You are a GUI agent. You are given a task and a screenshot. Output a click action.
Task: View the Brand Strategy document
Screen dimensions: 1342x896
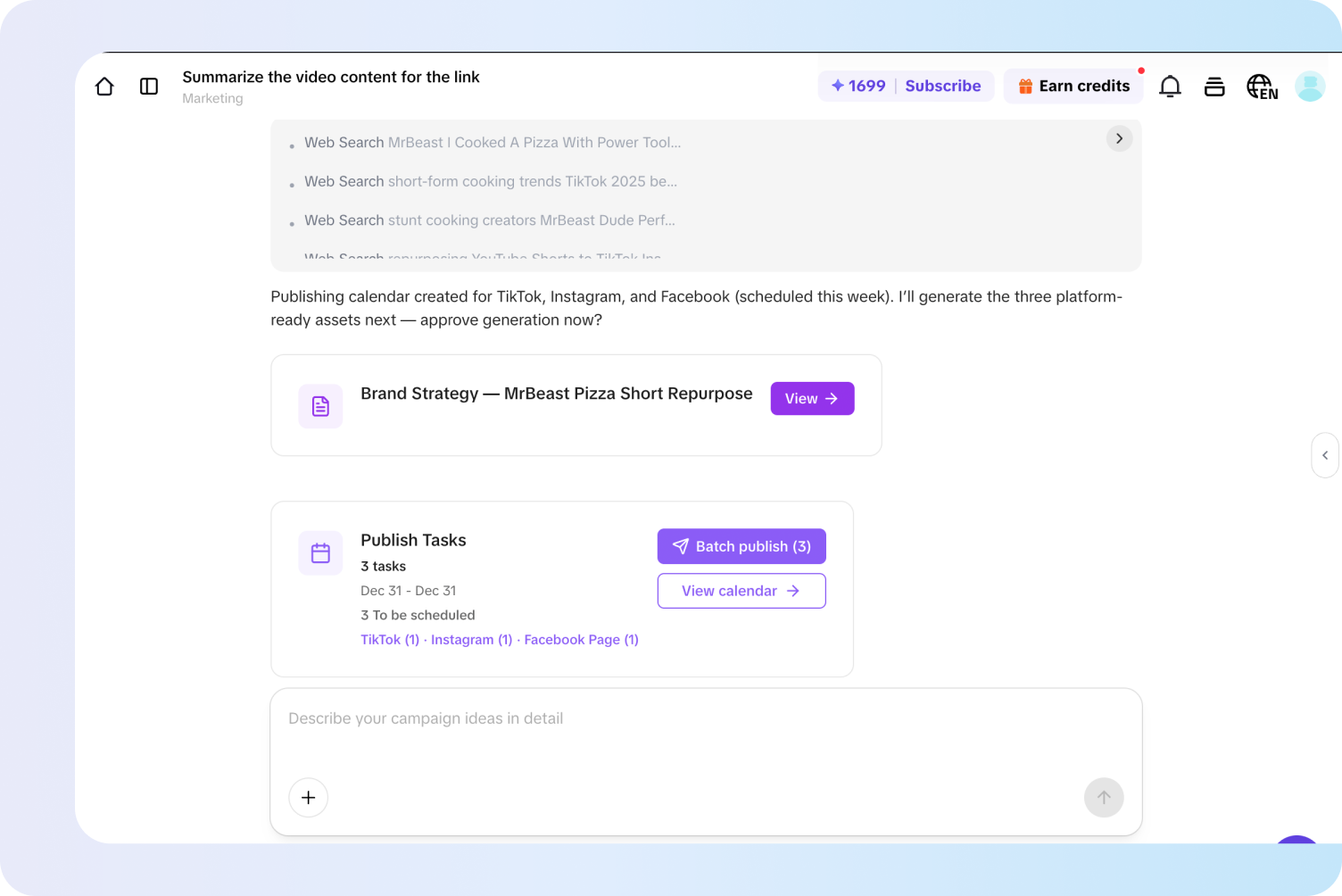[x=812, y=399]
